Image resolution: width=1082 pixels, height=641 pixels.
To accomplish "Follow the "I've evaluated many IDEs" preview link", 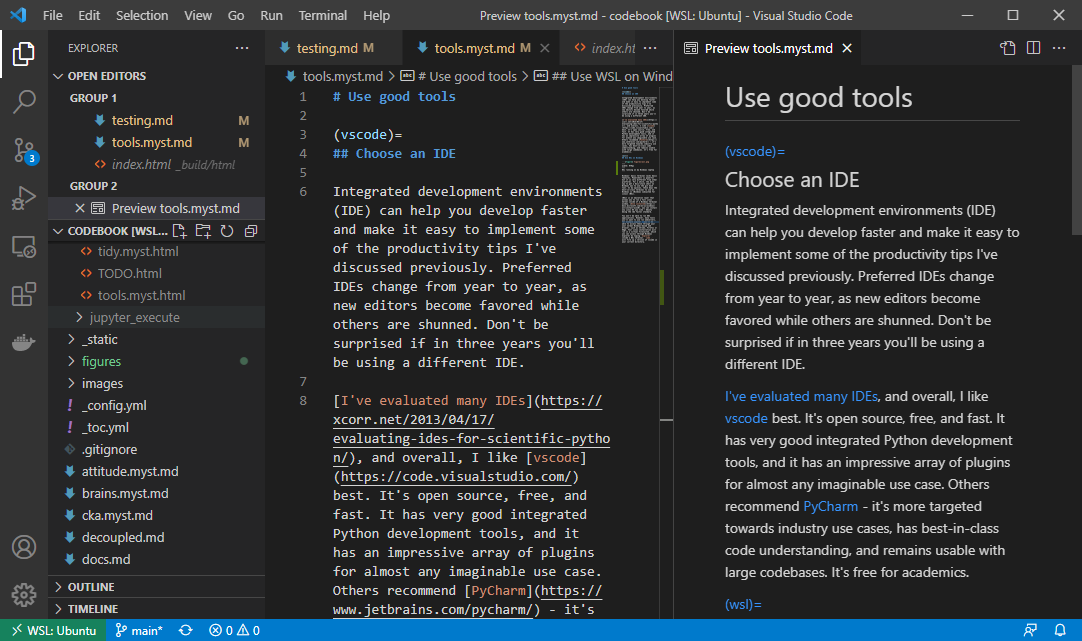I will 801,396.
